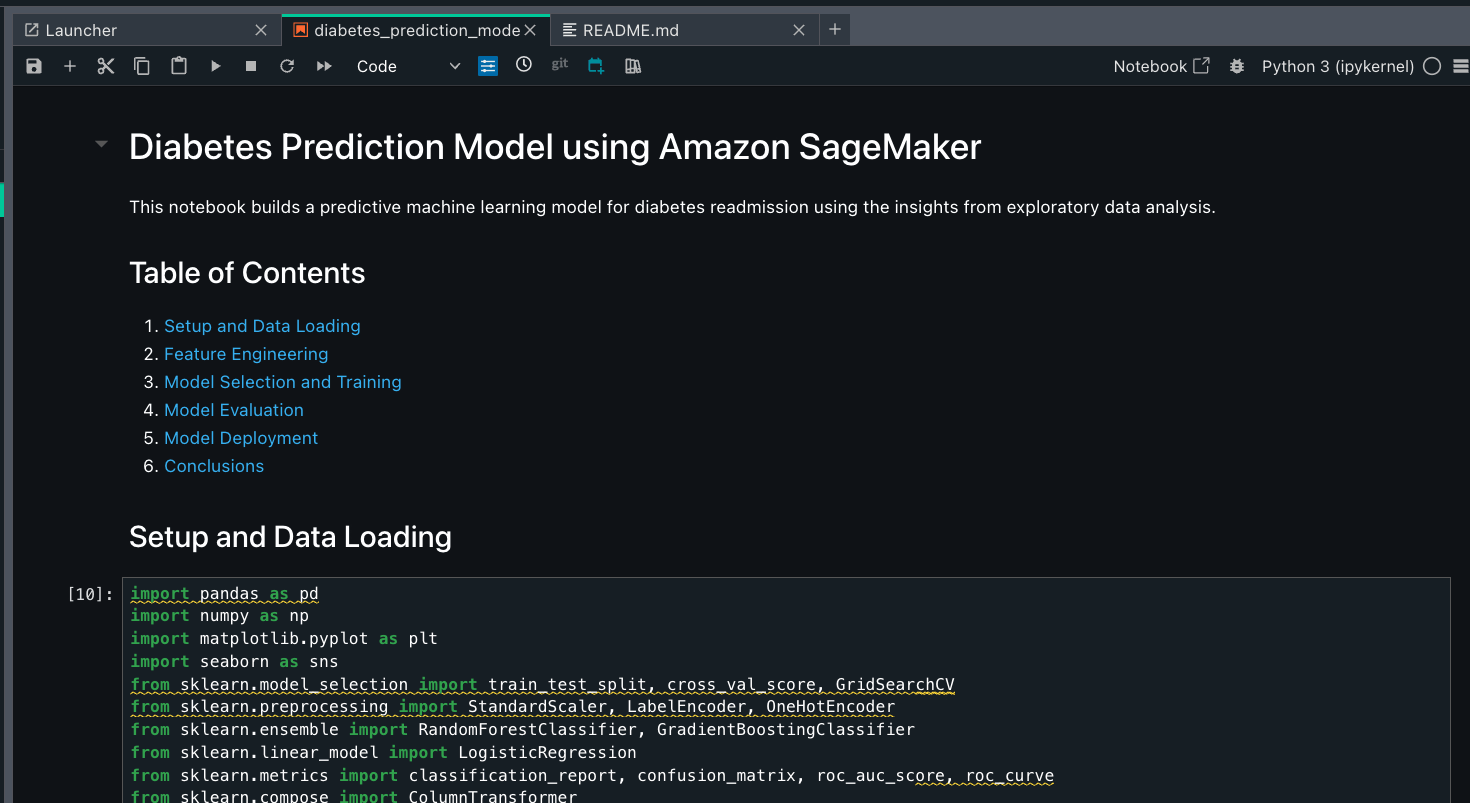Image resolution: width=1480 pixels, height=808 pixels.
Task: Open the cell type dropdown showing Code
Action: 408,66
